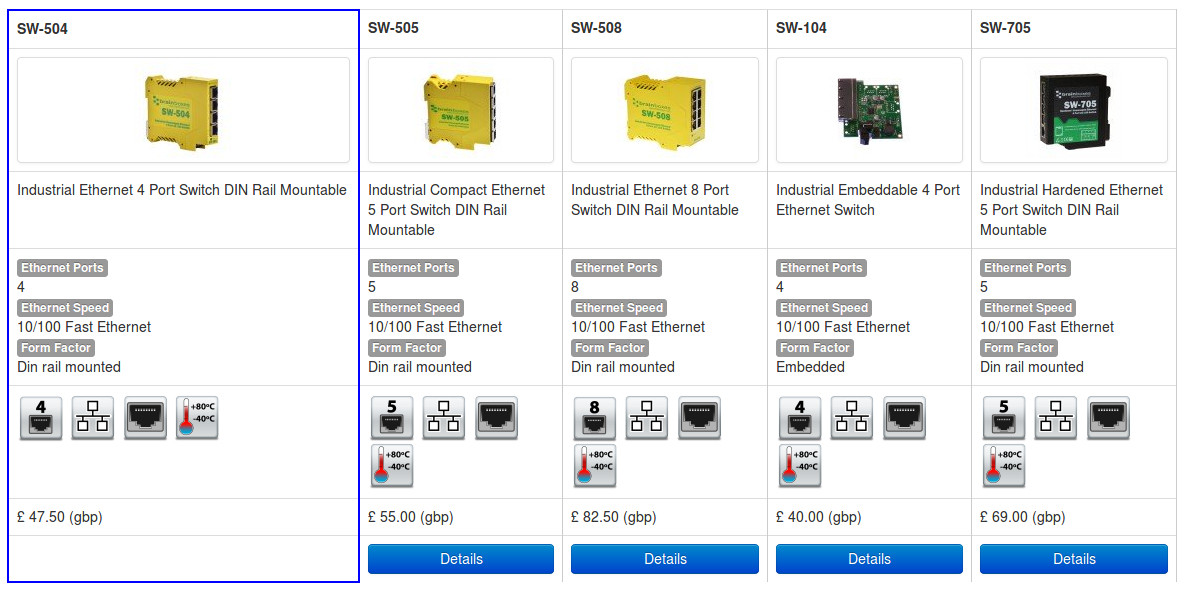The width and height of the screenshot is (1184, 591).
Task: Click the network topology icon under SW-505
Action: pos(444,418)
